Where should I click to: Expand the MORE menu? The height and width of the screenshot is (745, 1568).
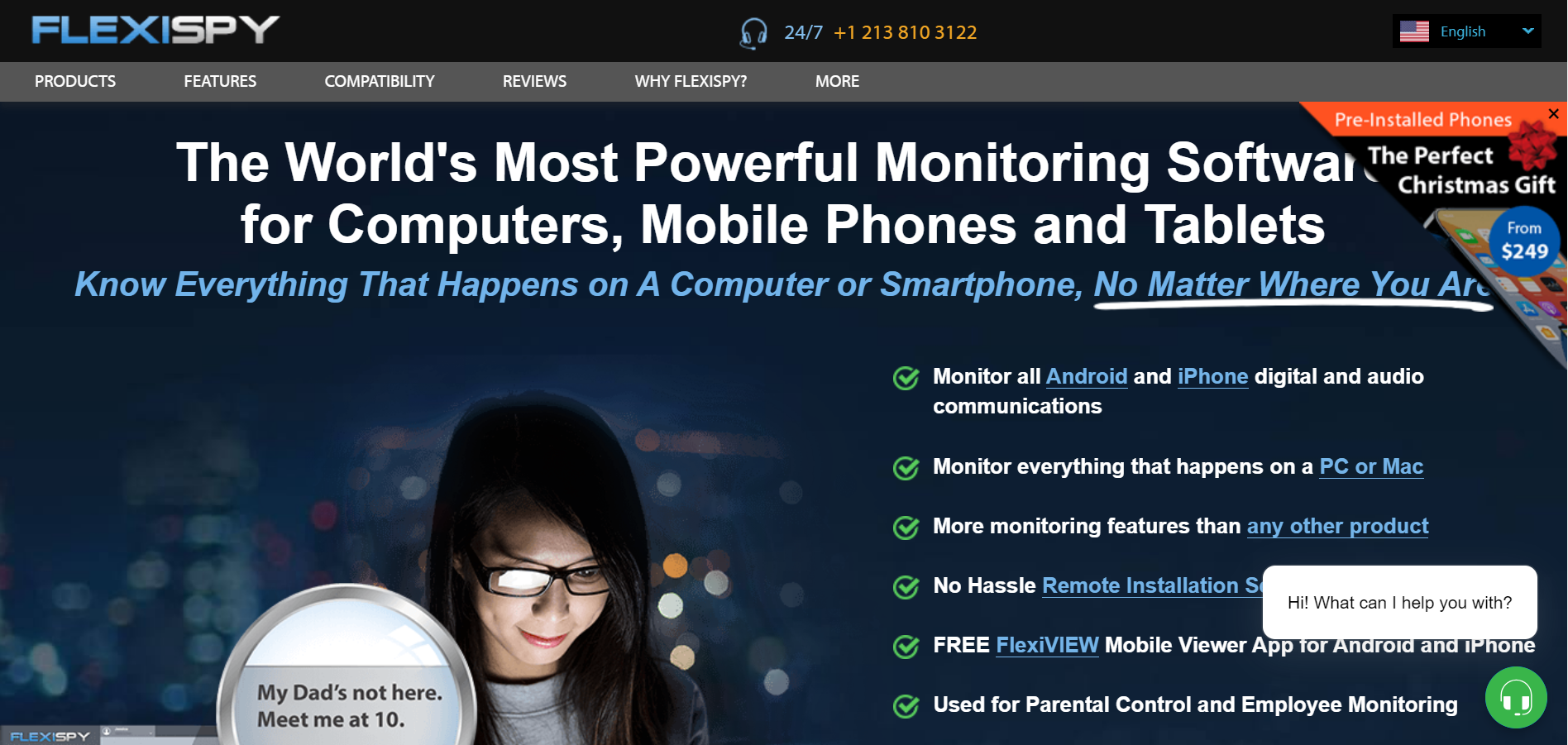837,81
